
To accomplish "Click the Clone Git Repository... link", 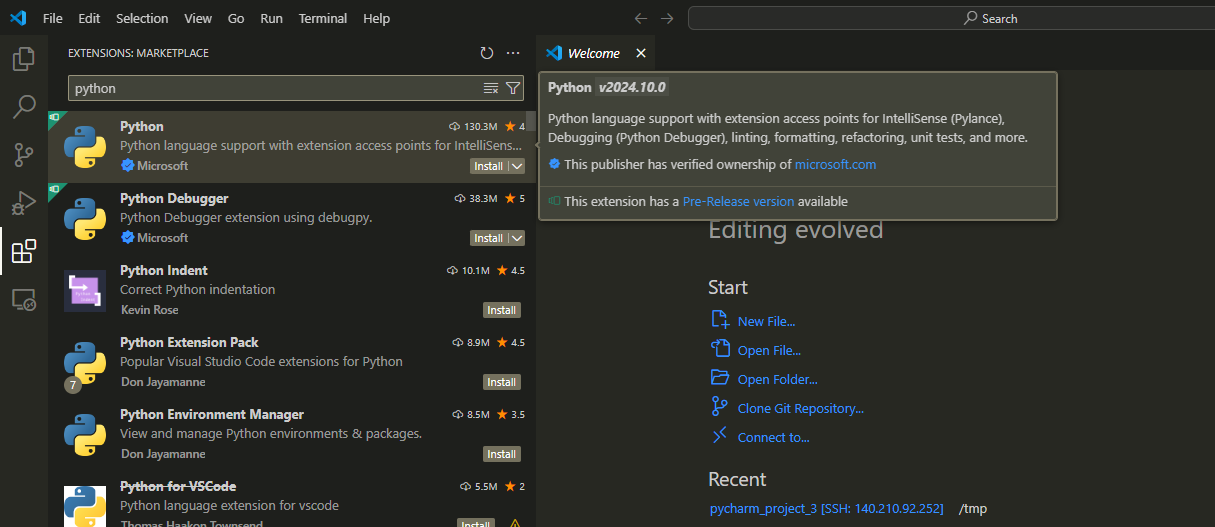I will coord(801,408).
